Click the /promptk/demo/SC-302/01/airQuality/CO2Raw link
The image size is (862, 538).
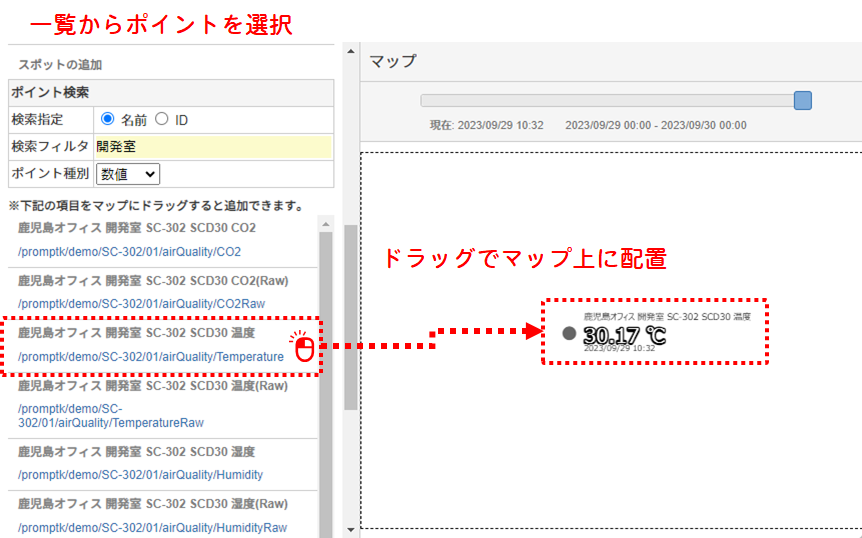pyautogui.click(x=141, y=304)
